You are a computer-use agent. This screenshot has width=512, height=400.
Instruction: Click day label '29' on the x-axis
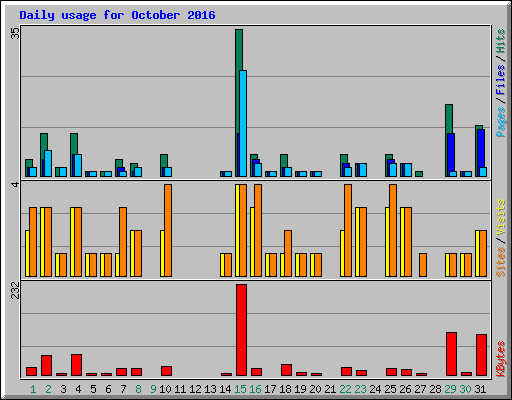pos(450,389)
